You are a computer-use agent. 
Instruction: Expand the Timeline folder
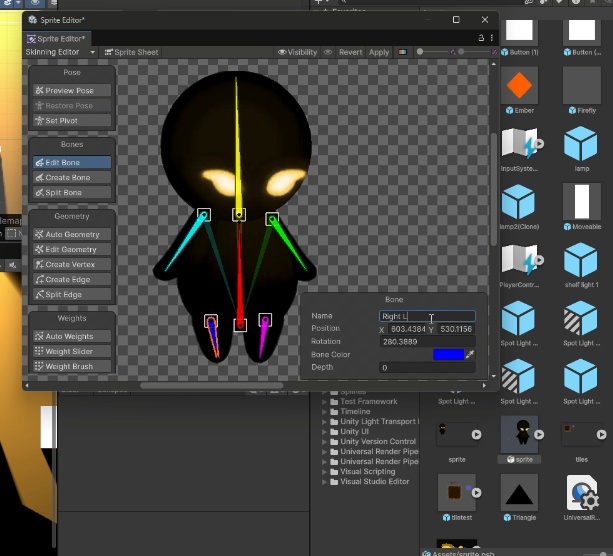point(324,412)
